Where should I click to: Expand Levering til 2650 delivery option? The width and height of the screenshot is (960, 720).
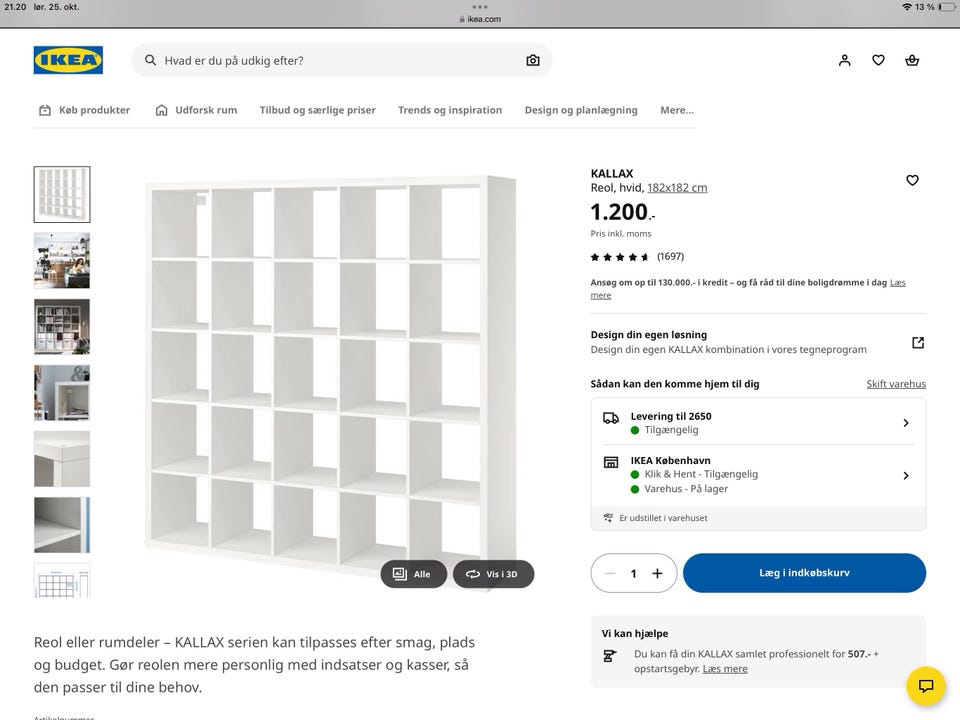point(906,423)
